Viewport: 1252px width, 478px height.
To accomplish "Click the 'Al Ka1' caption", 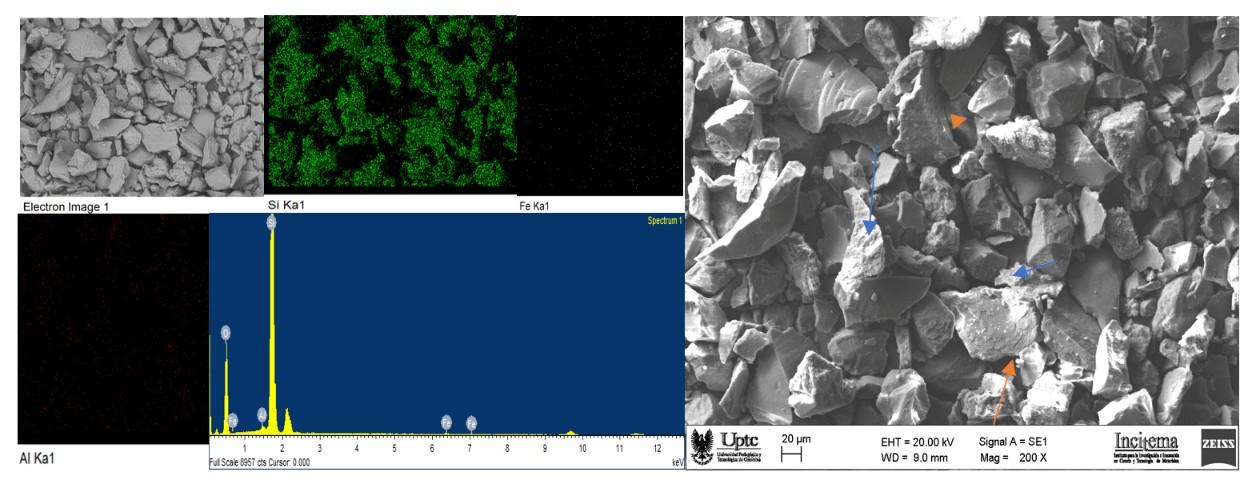I will coord(37,458).
